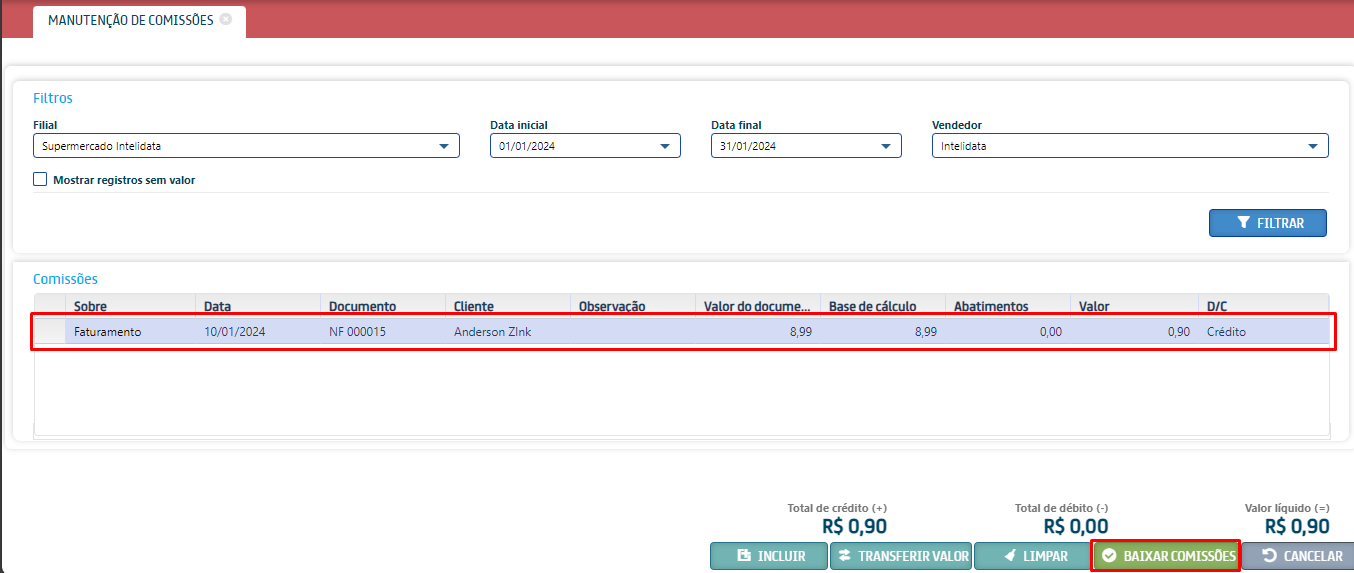Click the Limpar broom icon
The width and height of the screenshot is (1354, 573).
tap(1010, 556)
